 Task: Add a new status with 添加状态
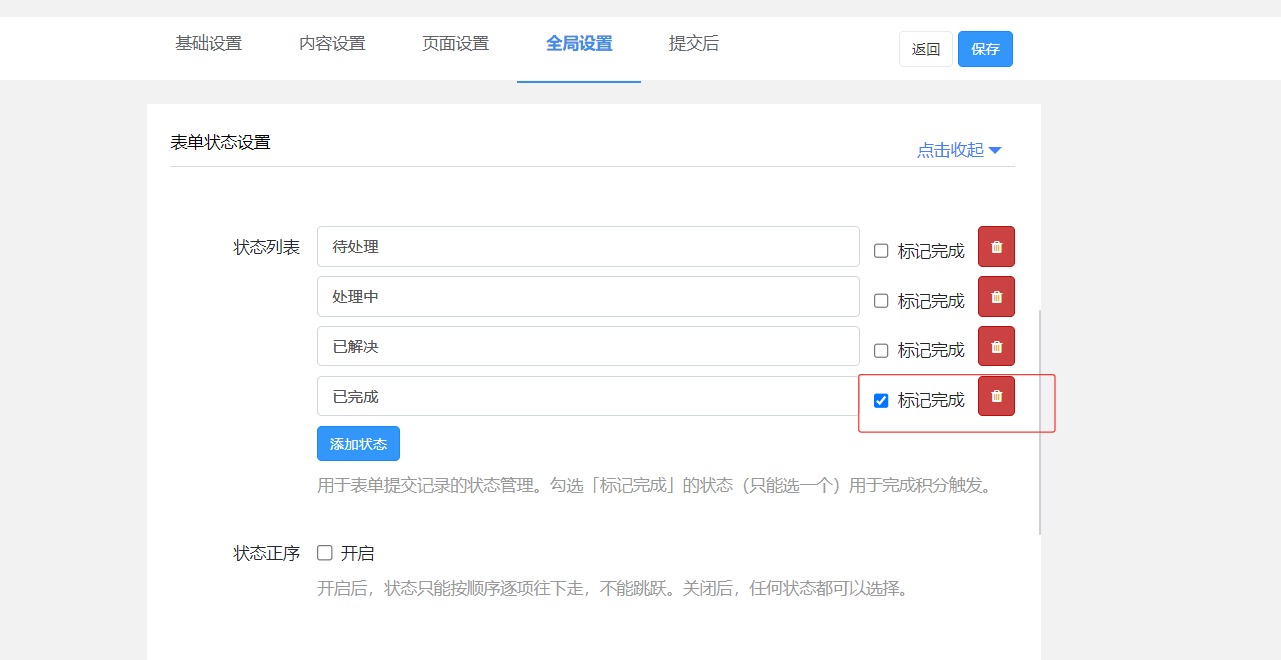coord(358,444)
